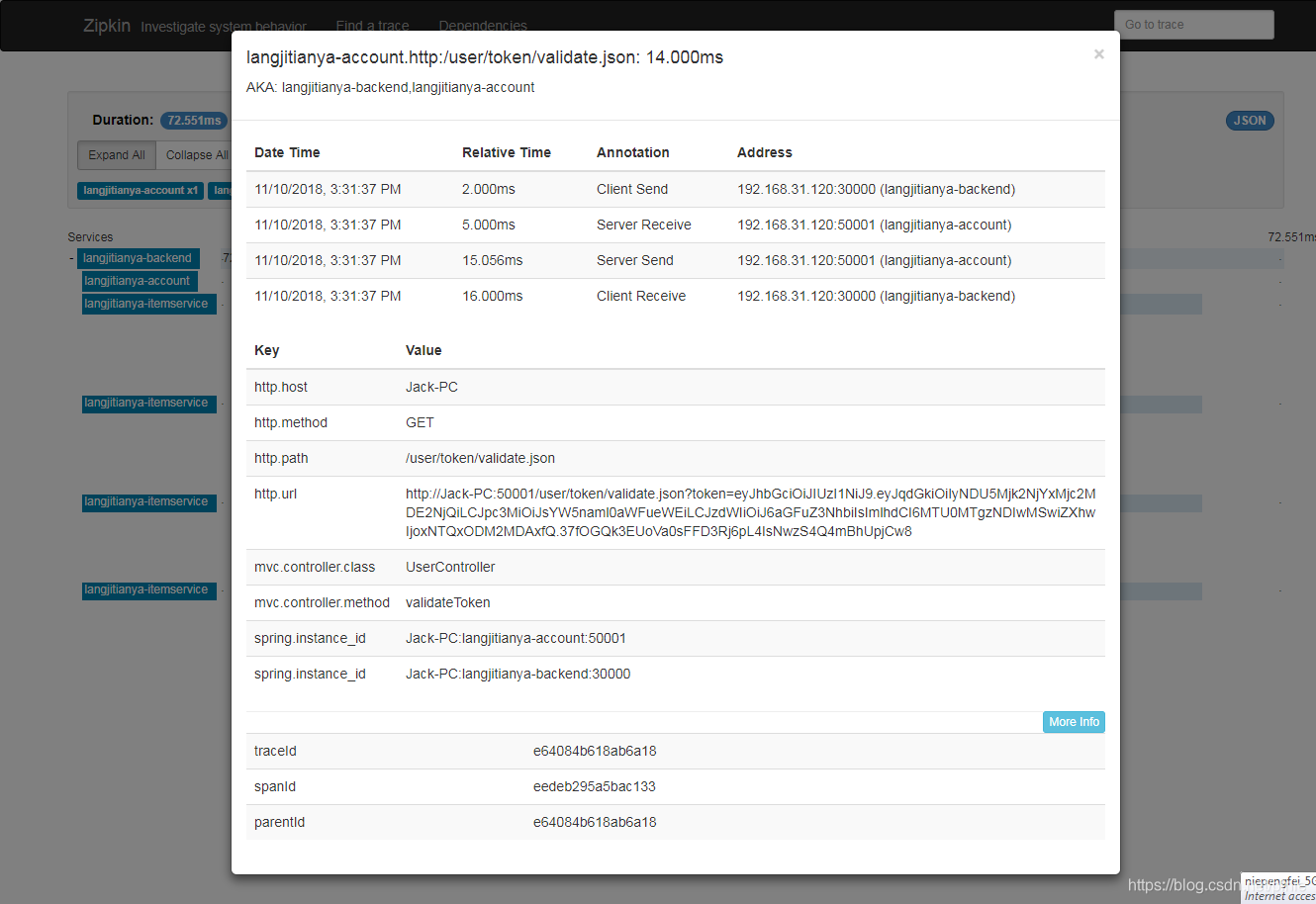Image resolution: width=1316 pixels, height=904 pixels.
Task: Click the dialog title with 14.000ms
Action: [485, 57]
